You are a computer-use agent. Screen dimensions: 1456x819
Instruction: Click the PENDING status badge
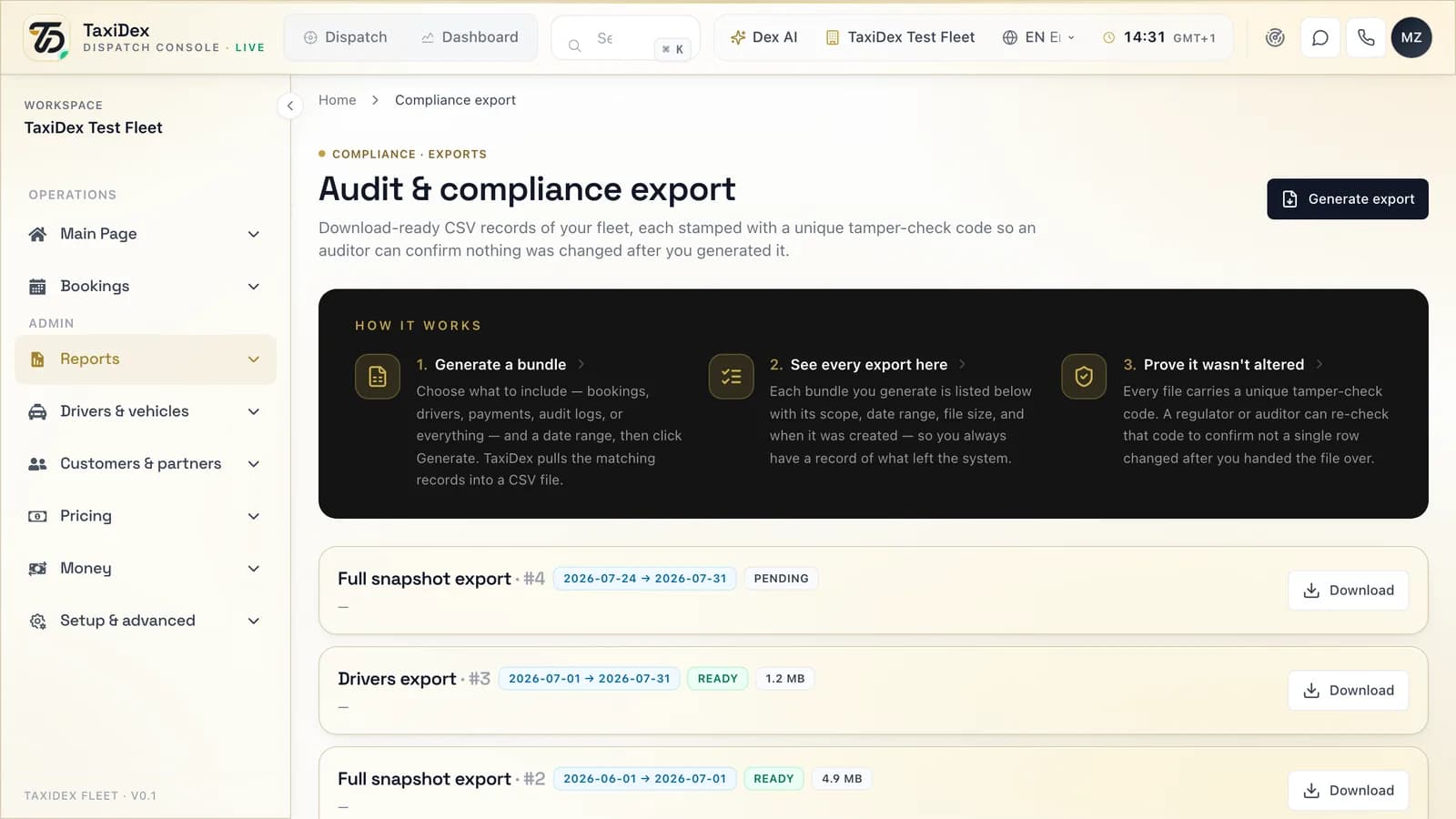click(x=781, y=579)
